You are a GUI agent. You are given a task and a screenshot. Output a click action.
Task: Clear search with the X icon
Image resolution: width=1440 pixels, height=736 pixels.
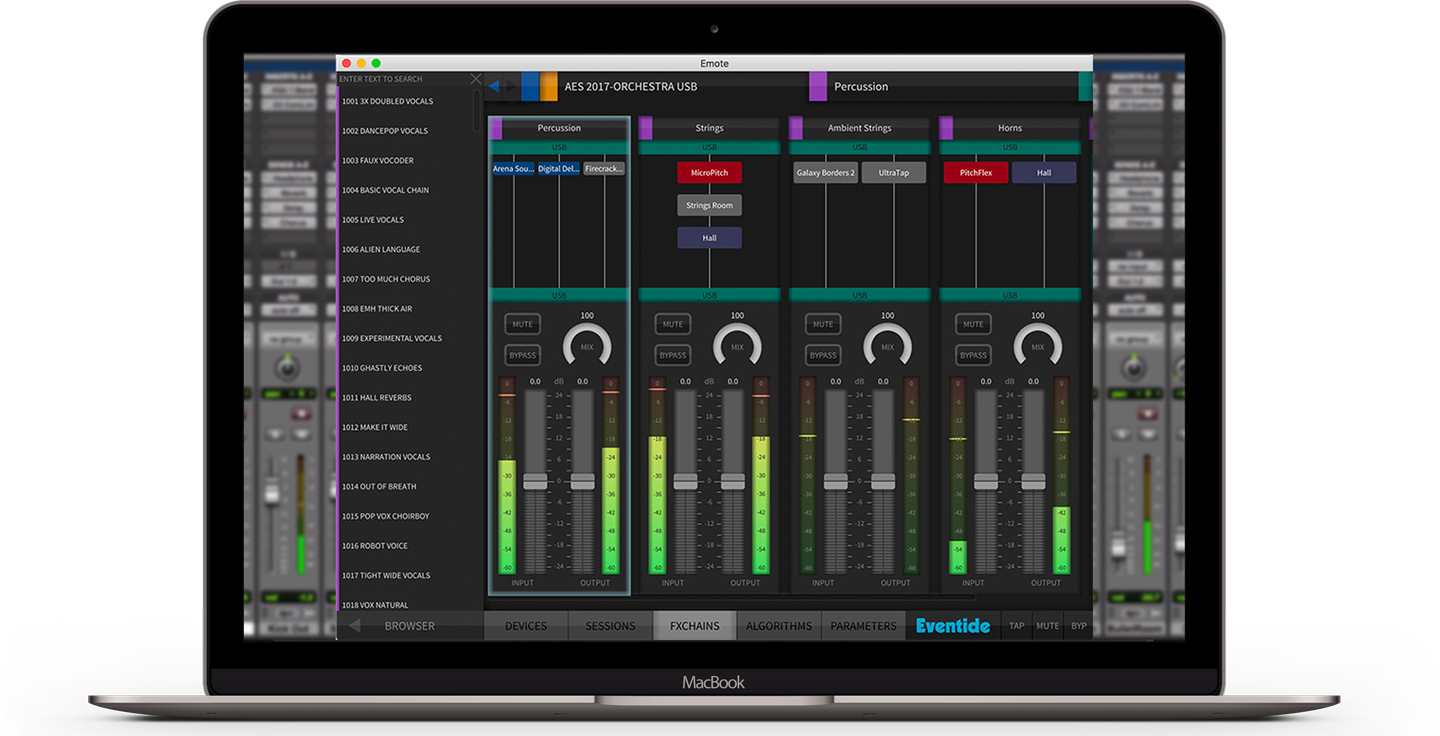(476, 79)
